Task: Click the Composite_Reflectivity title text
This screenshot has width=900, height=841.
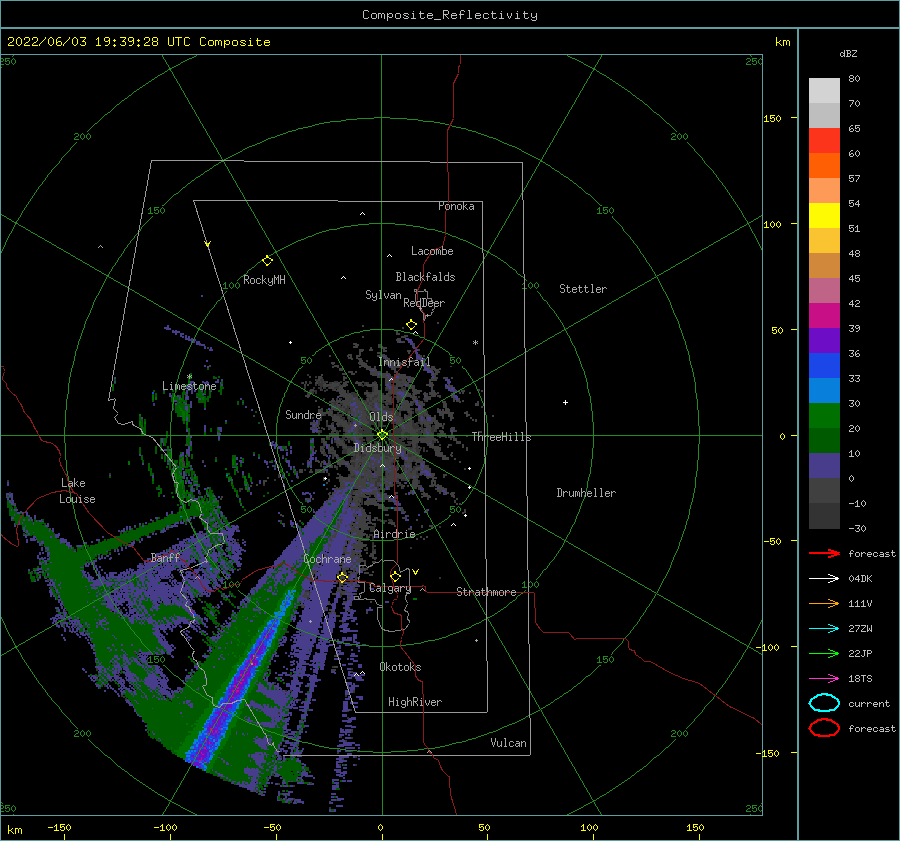Action: coord(449,15)
